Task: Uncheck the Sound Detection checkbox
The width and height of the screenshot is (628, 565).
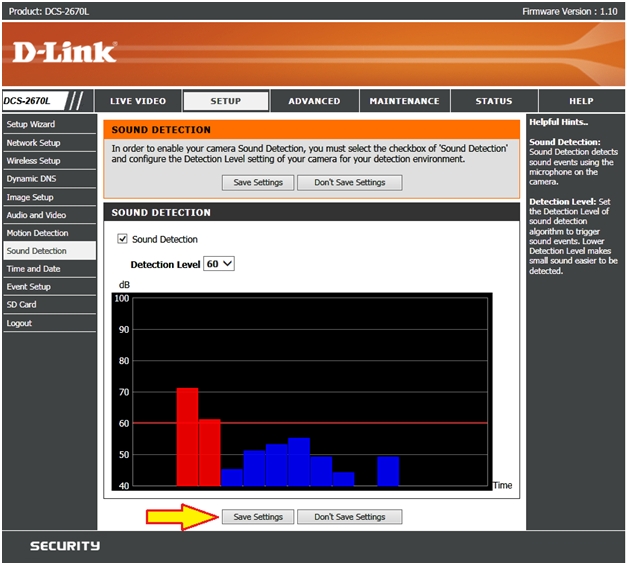Action: [x=123, y=240]
